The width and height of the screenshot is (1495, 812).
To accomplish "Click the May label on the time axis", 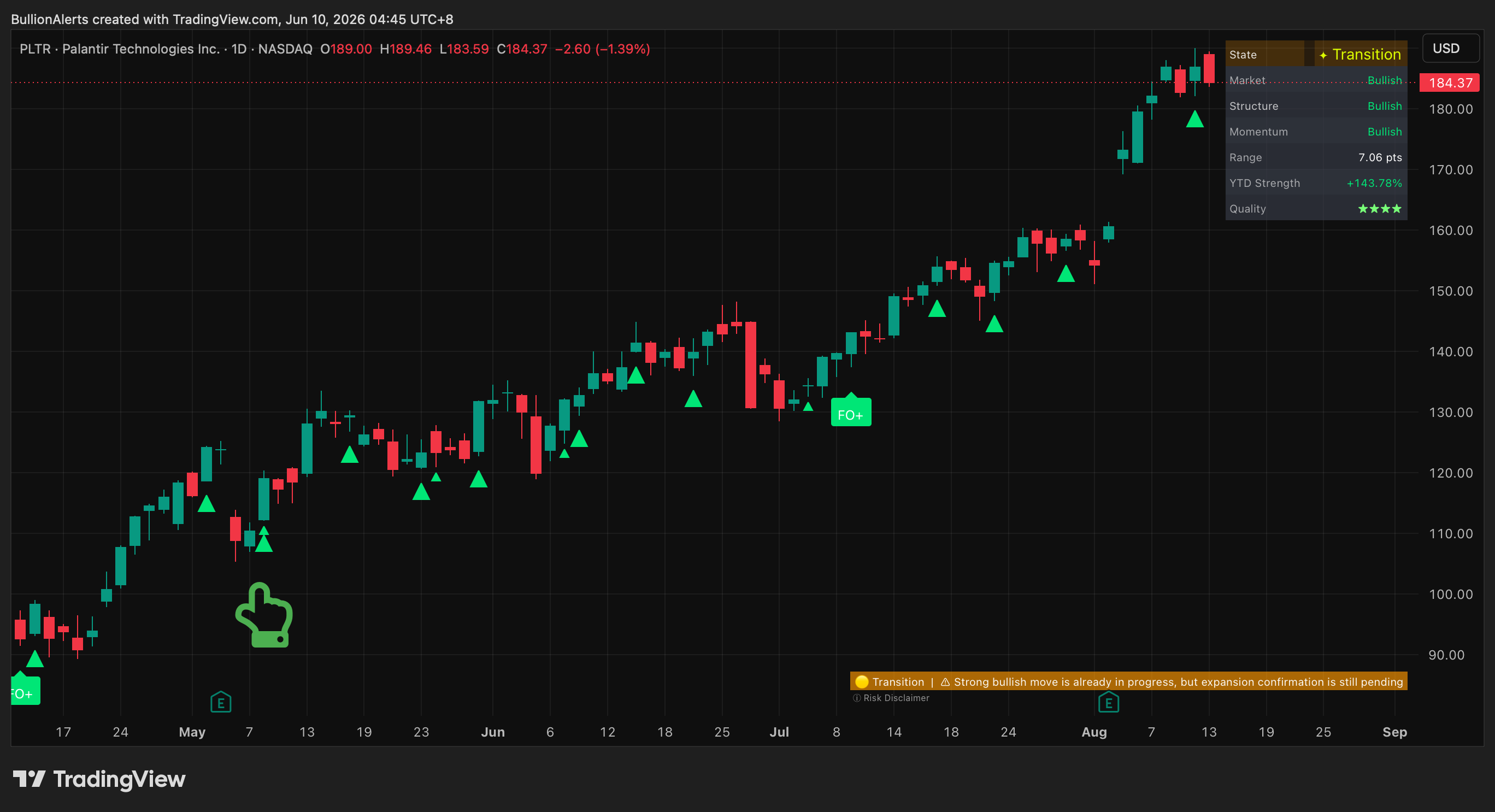I will click(192, 732).
